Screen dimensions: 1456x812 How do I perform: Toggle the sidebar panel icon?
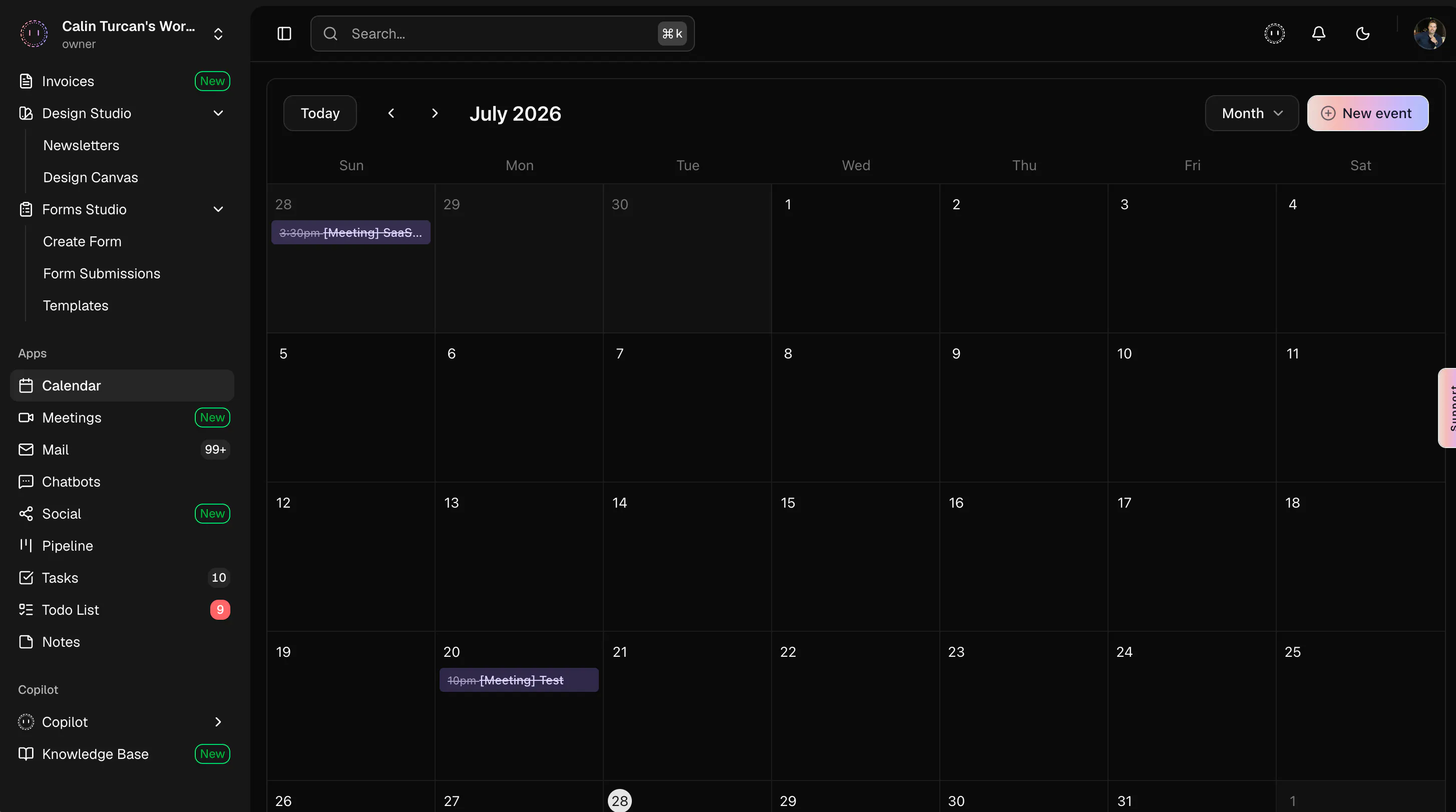(284, 34)
